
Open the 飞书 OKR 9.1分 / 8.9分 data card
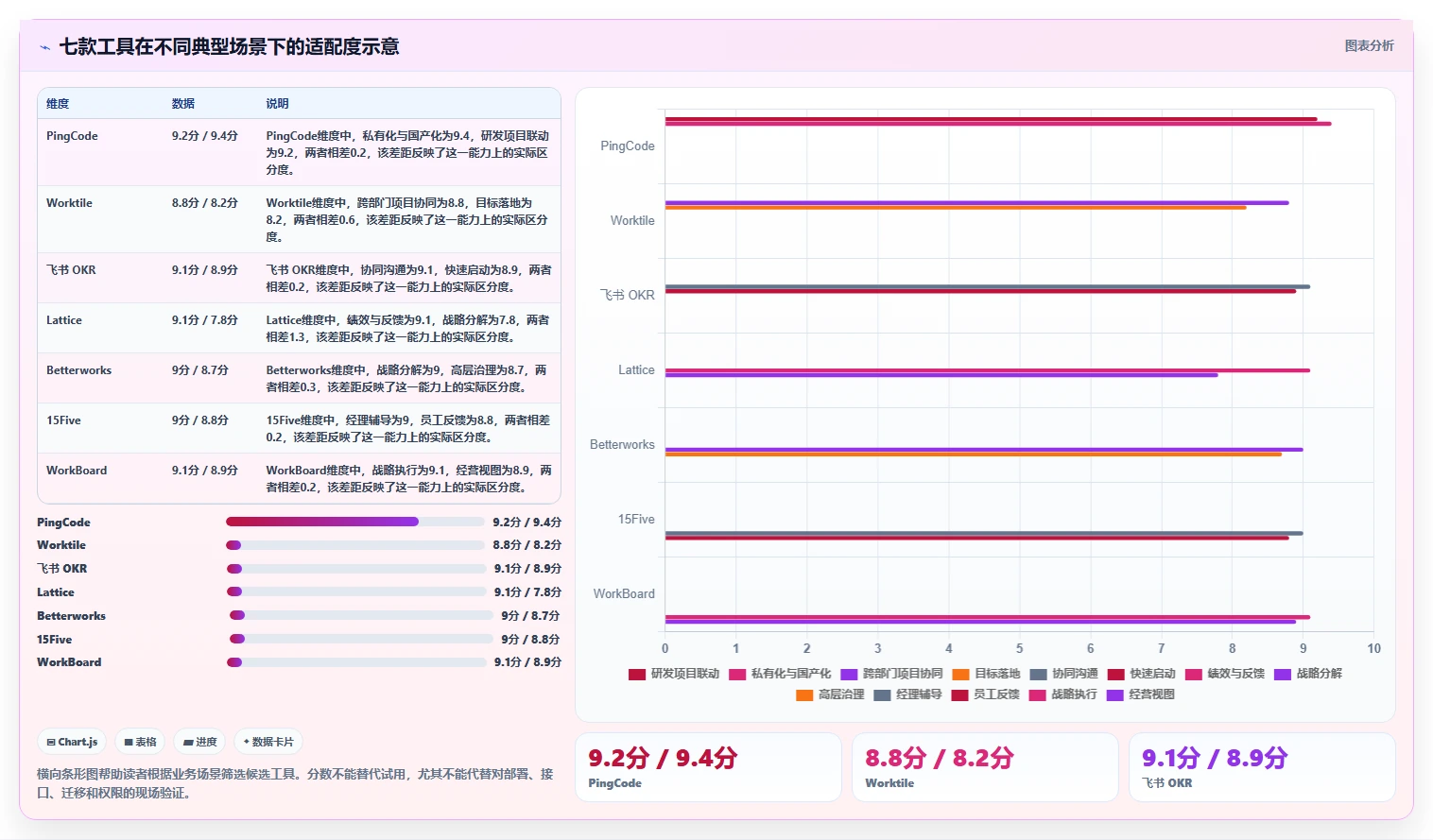(1262, 767)
